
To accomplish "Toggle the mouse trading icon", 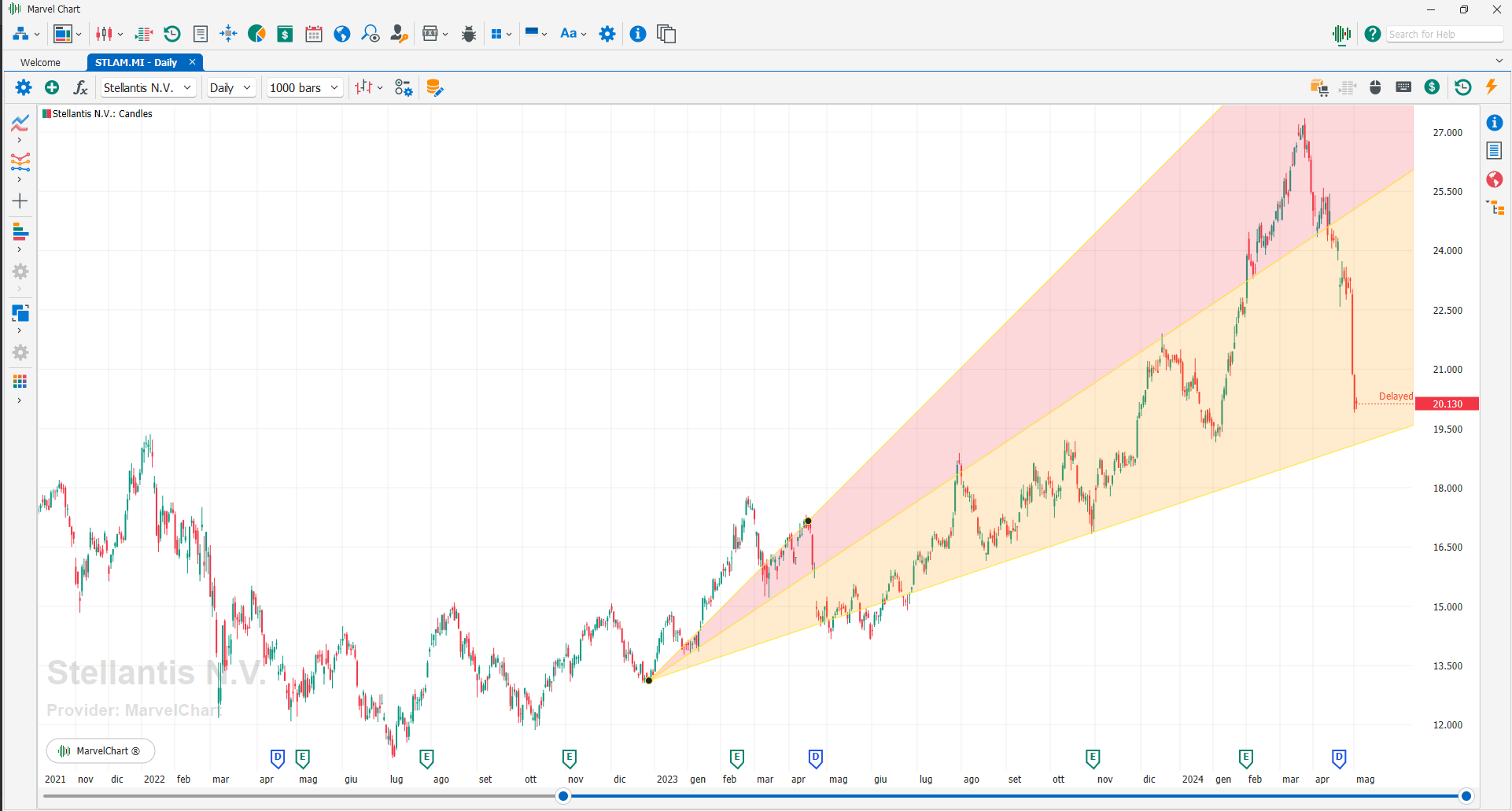I will (1375, 87).
